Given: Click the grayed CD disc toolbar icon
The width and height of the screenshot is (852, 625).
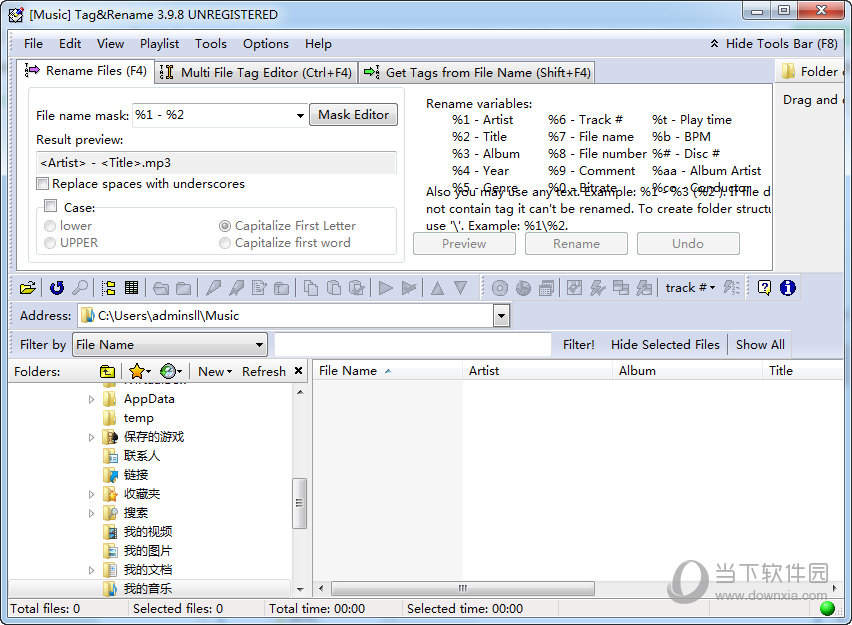Looking at the screenshot, I should click(499, 288).
